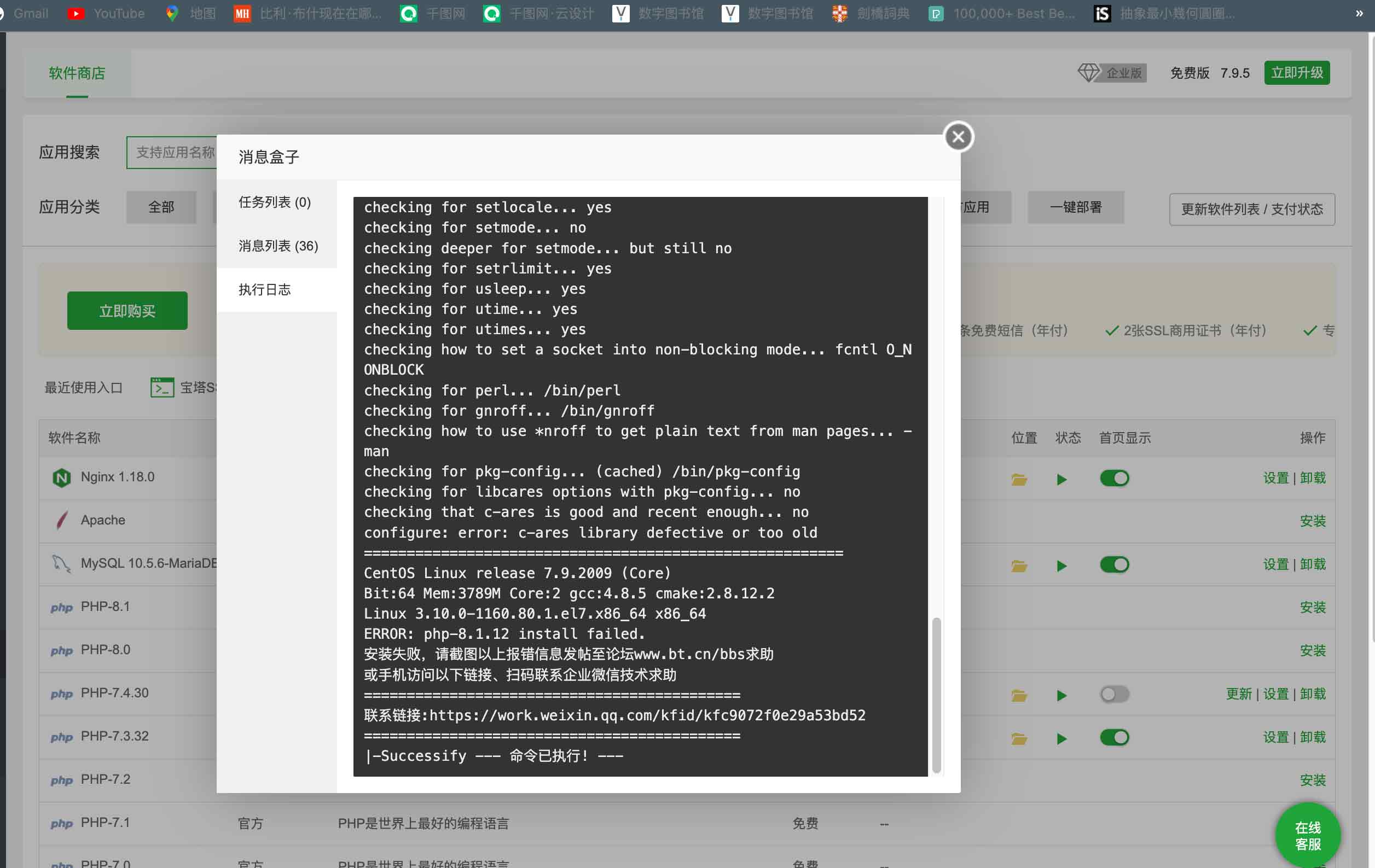Open 在线客服 chat button
1375x868 pixels.
[x=1308, y=836]
